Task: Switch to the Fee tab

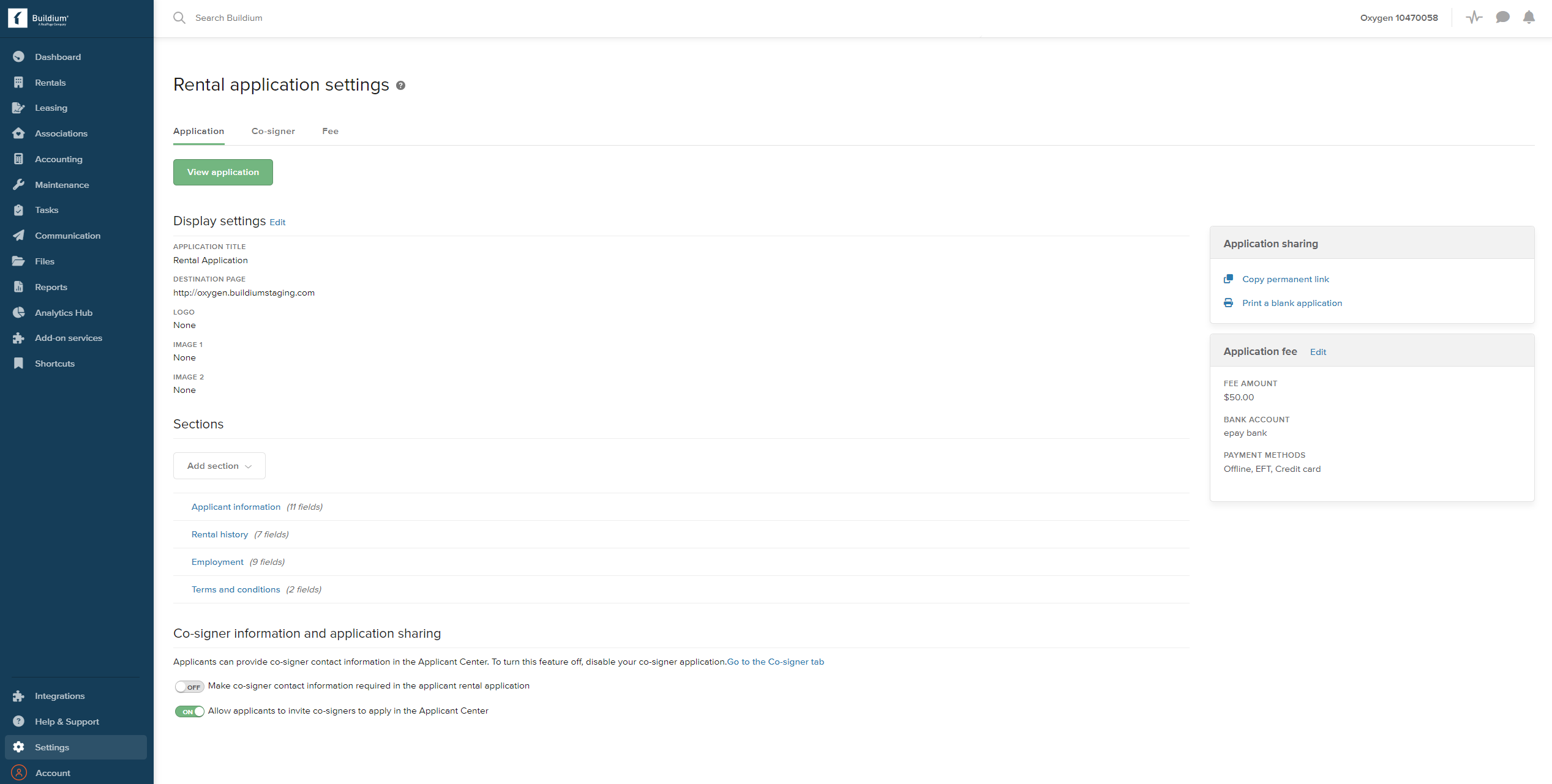Action: (331, 131)
